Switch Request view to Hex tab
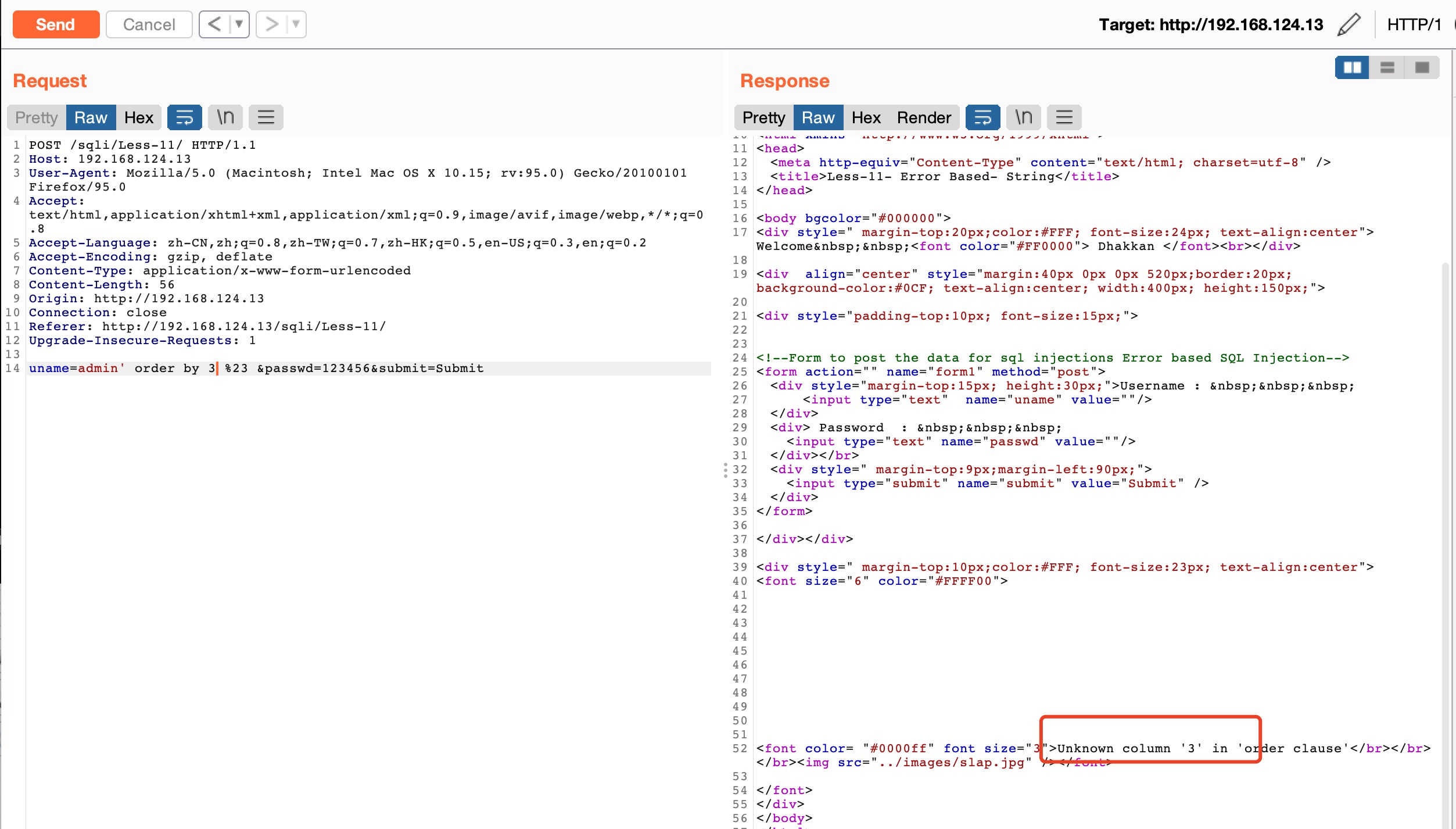This screenshot has width=1456, height=829. click(x=138, y=117)
